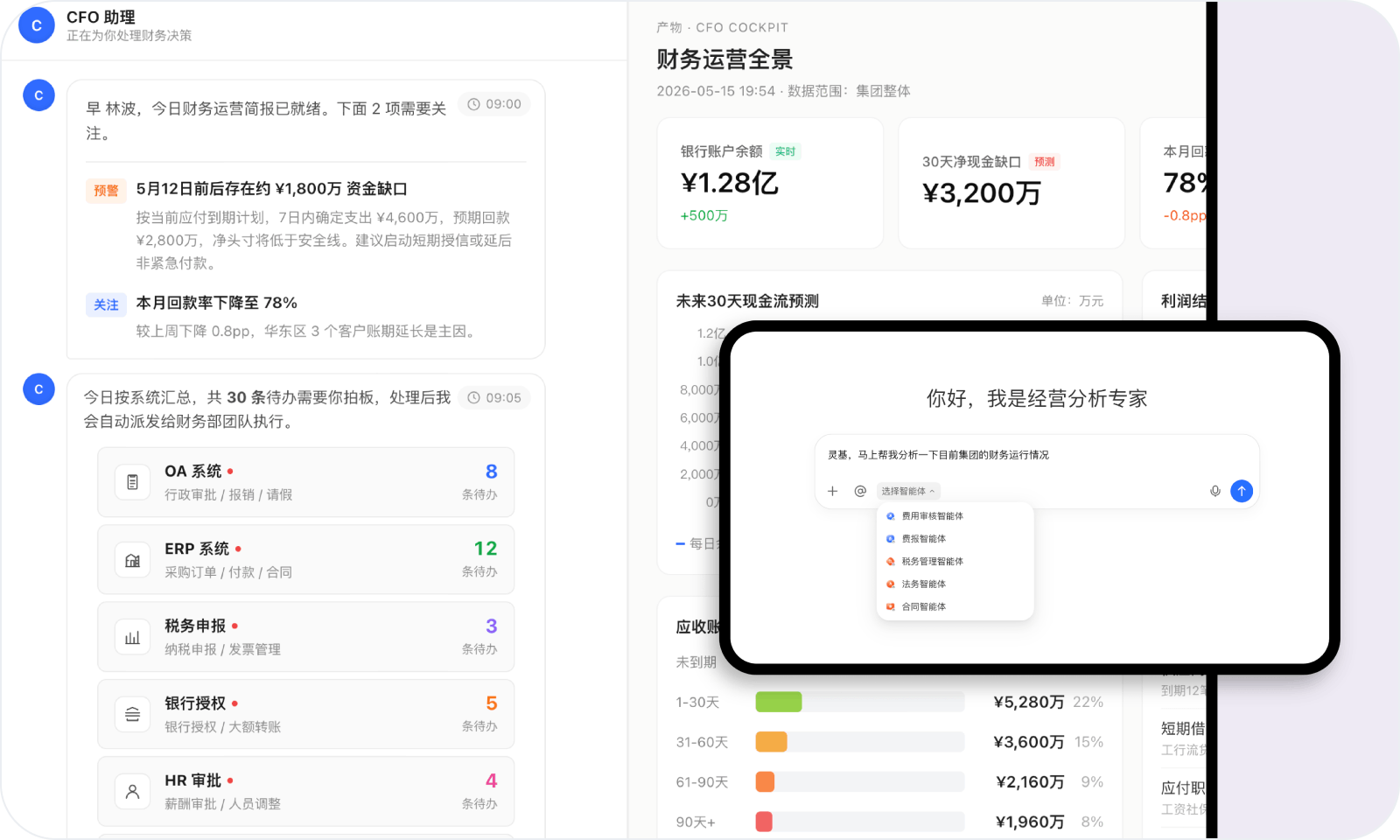This screenshot has width=1400, height=840.
Task: Click the clock icon next to 09:05
Action: click(473, 398)
